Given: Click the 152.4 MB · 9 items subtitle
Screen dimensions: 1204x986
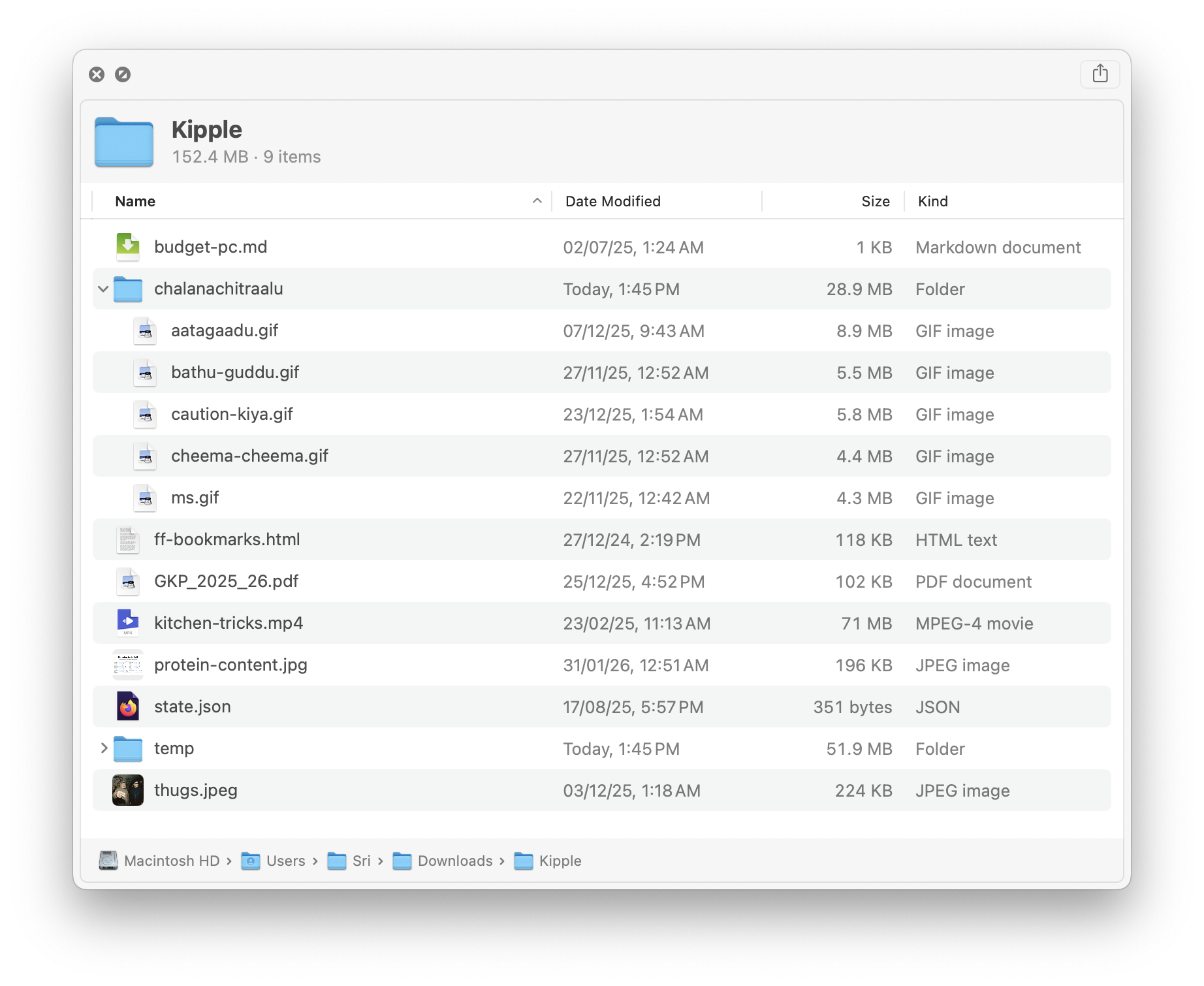Looking at the screenshot, I should point(246,157).
